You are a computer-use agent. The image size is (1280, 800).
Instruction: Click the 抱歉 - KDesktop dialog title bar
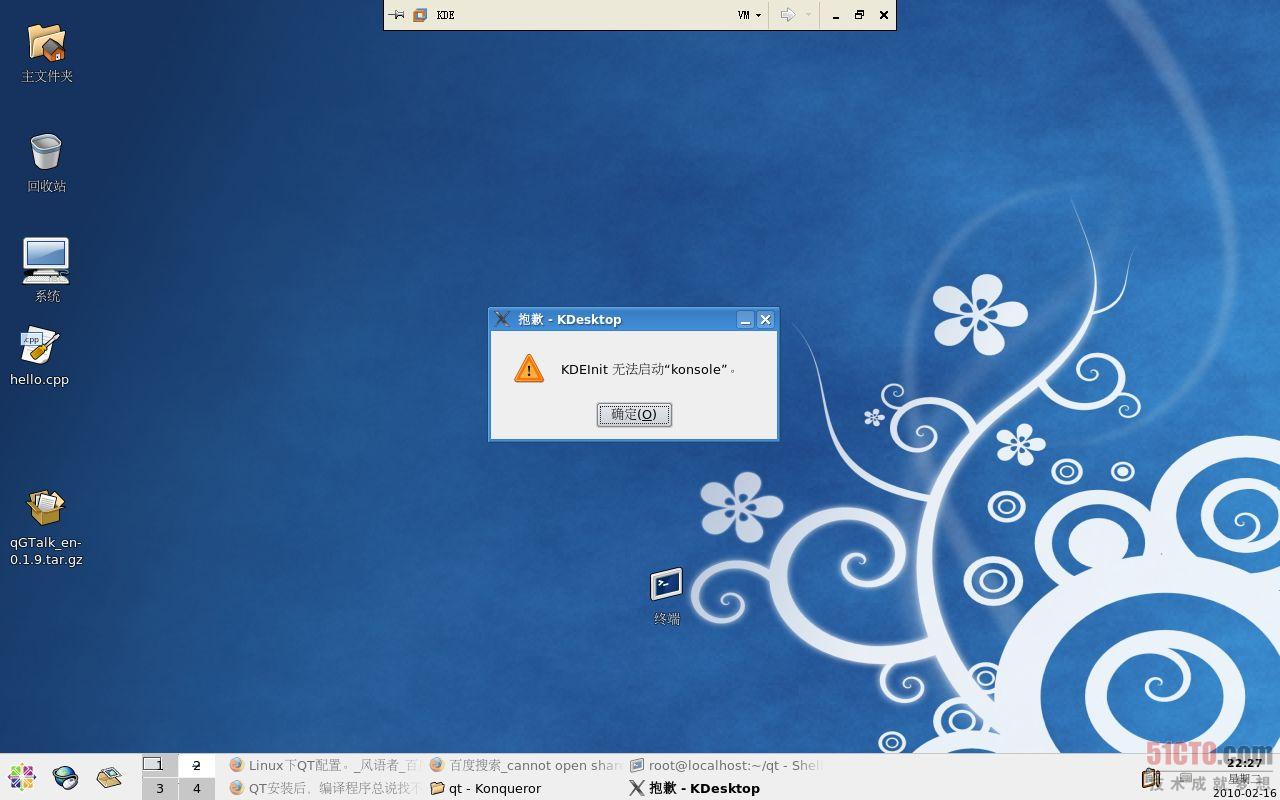tap(633, 320)
